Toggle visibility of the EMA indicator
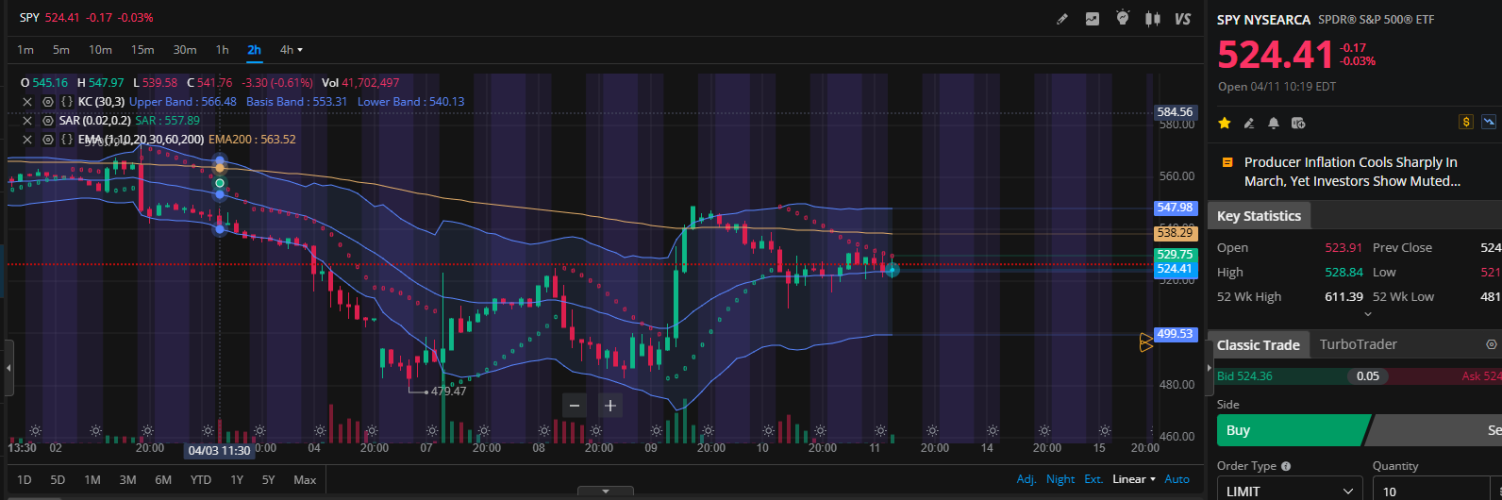The width and height of the screenshot is (1502, 500). pyautogui.click(x=47, y=139)
